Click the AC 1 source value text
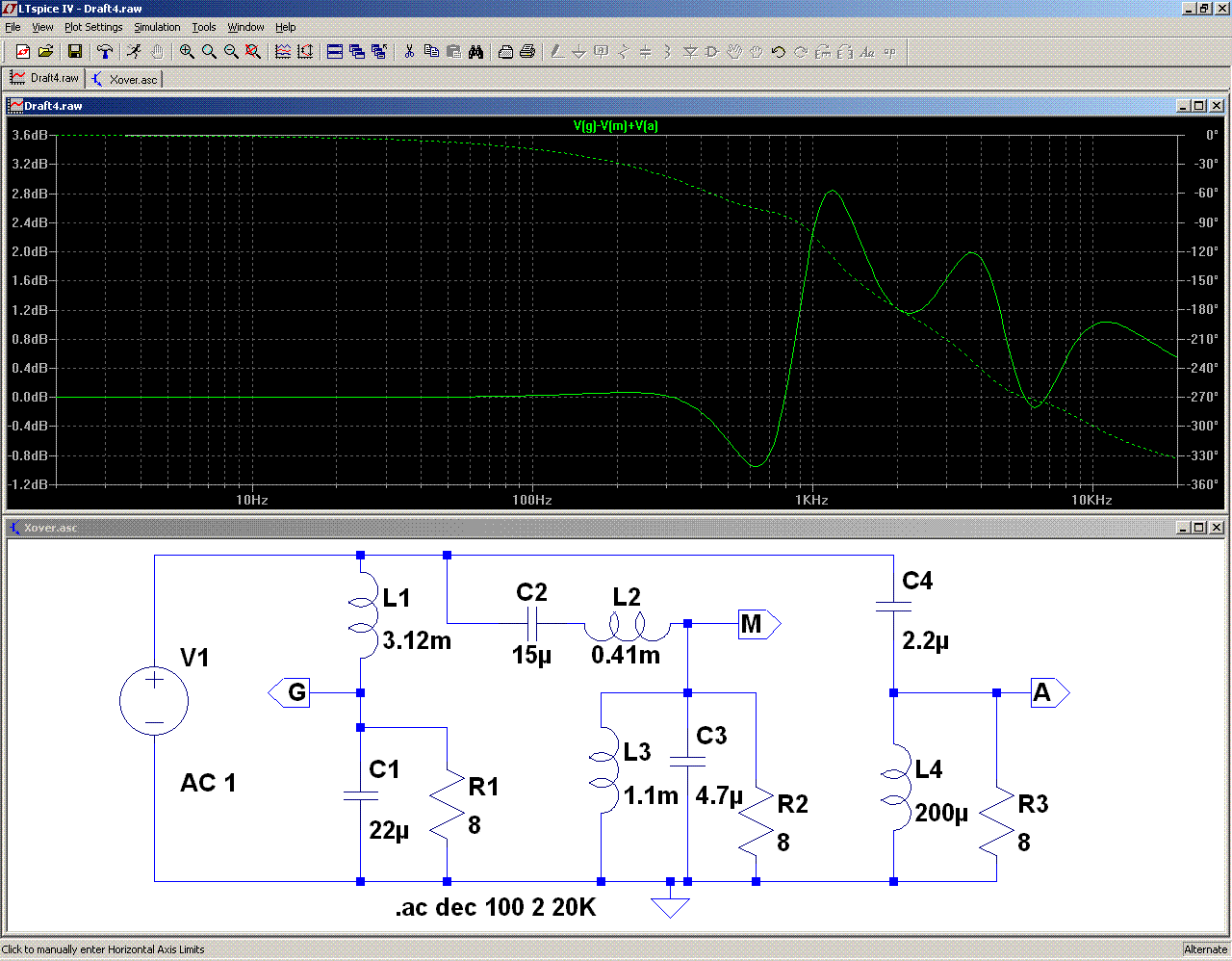Viewport: 1232px width, 961px height. tap(208, 783)
